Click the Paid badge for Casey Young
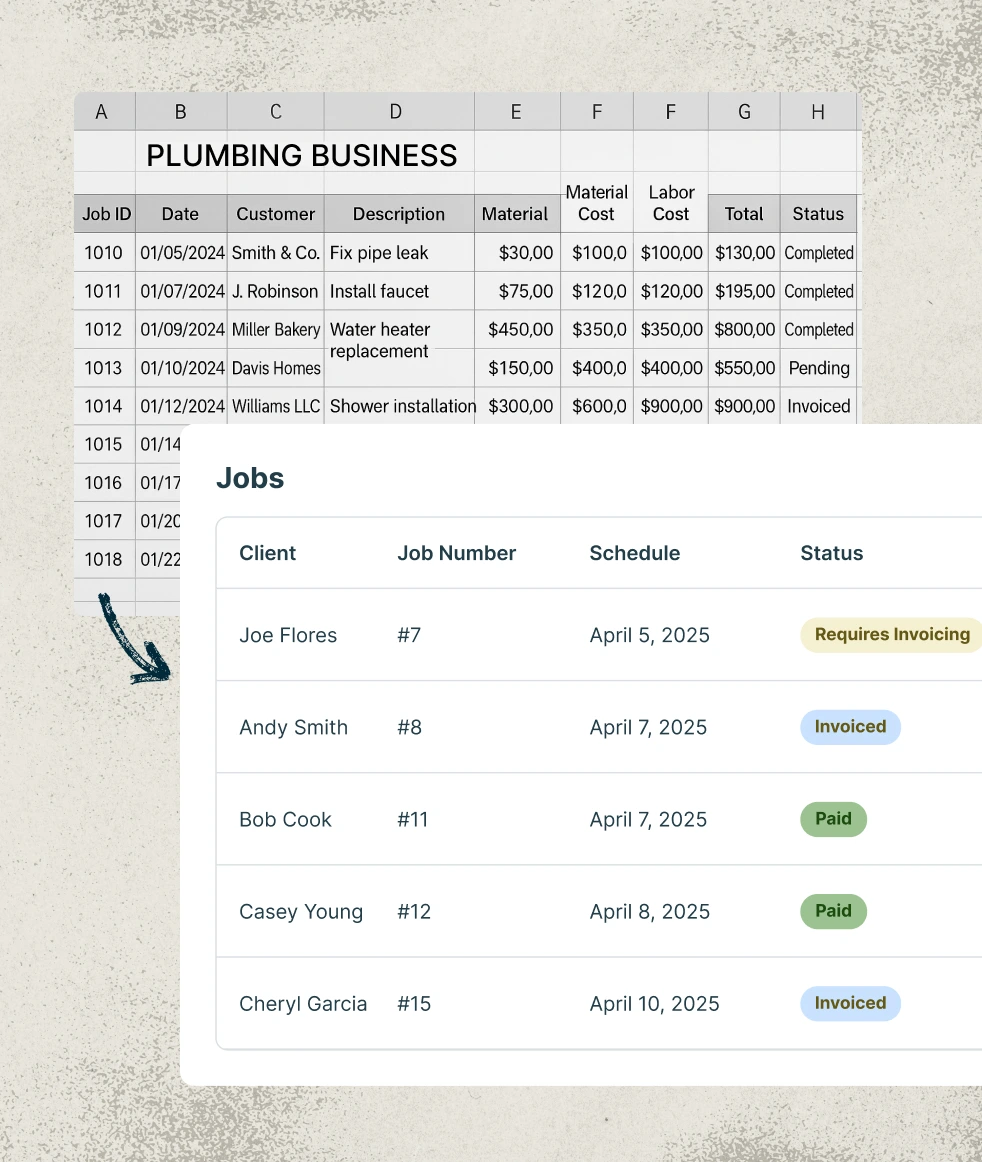The width and height of the screenshot is (982, 1162). point(833,911)
